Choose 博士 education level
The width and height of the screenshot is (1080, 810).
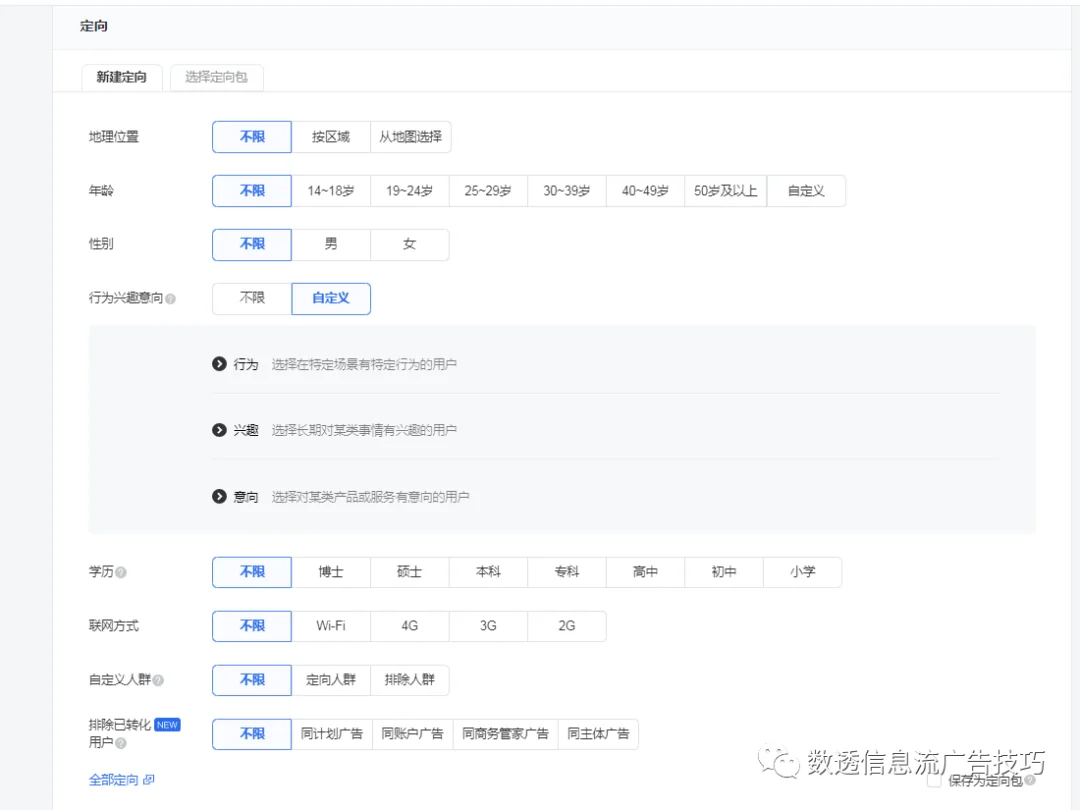(x=331, y=572)
